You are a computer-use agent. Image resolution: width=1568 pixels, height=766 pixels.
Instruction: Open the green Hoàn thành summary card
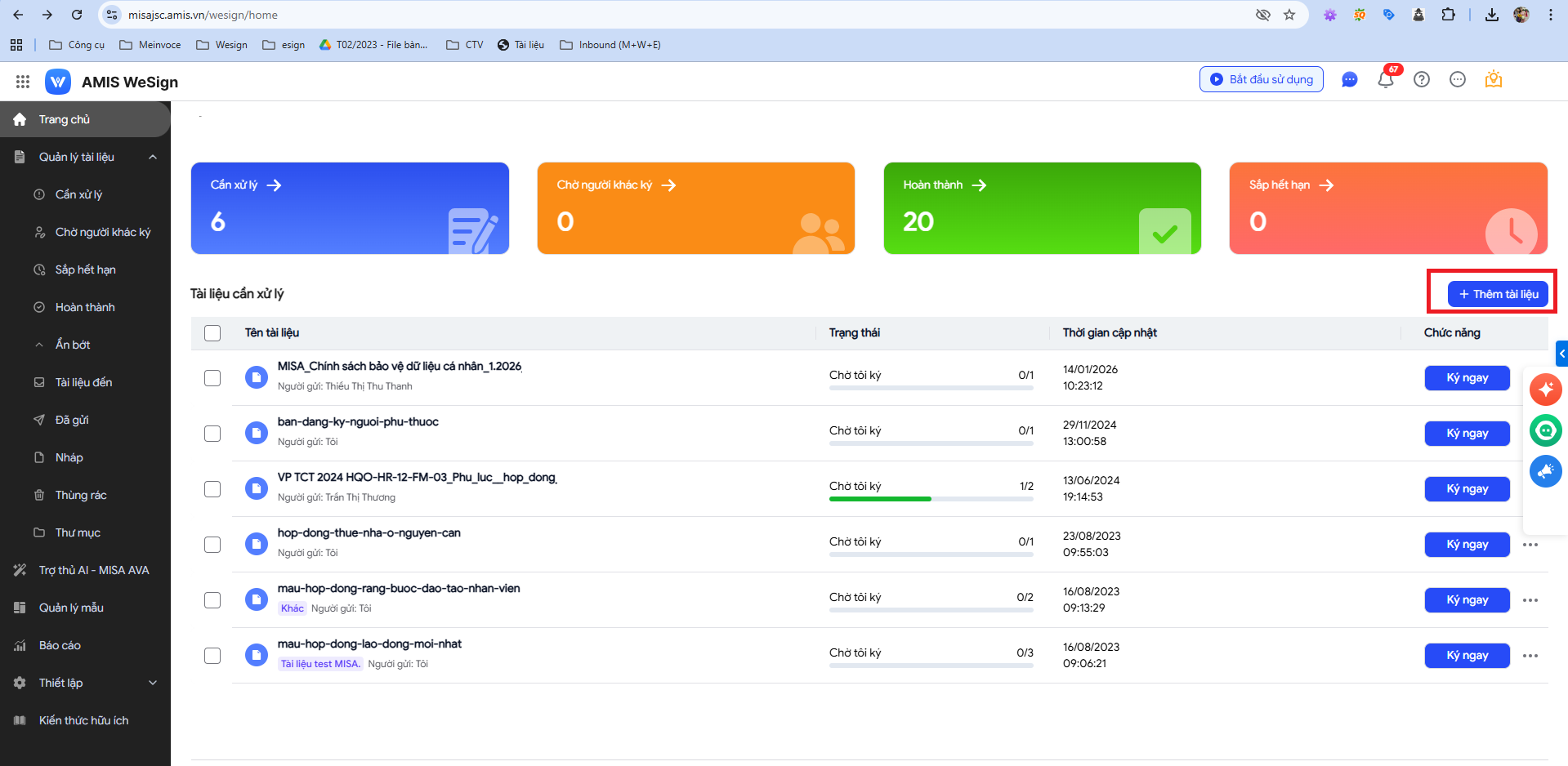coord(1042,208)
